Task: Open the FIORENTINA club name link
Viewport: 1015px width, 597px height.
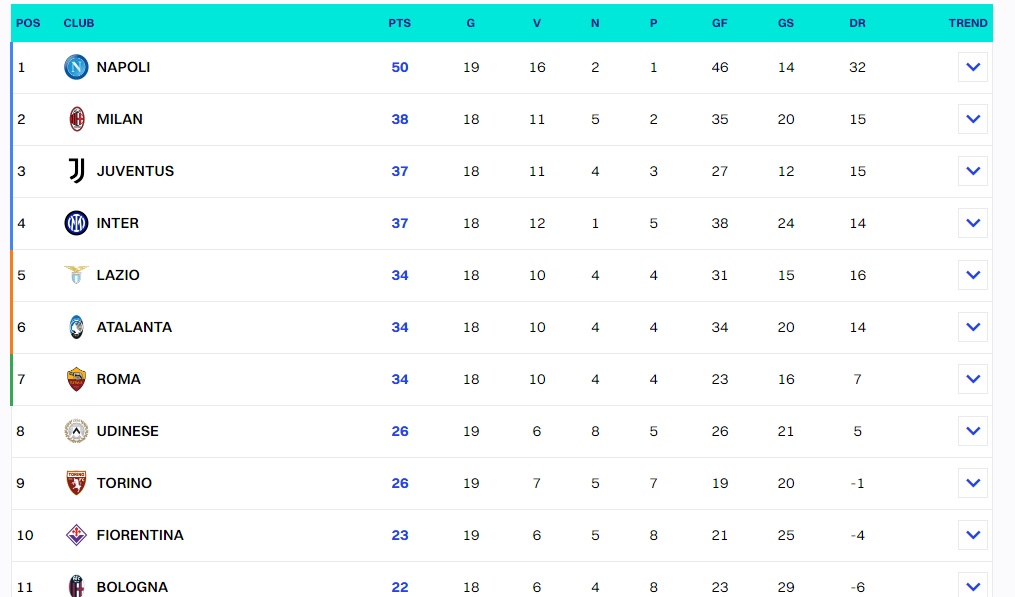Action: tap(140, 535)
